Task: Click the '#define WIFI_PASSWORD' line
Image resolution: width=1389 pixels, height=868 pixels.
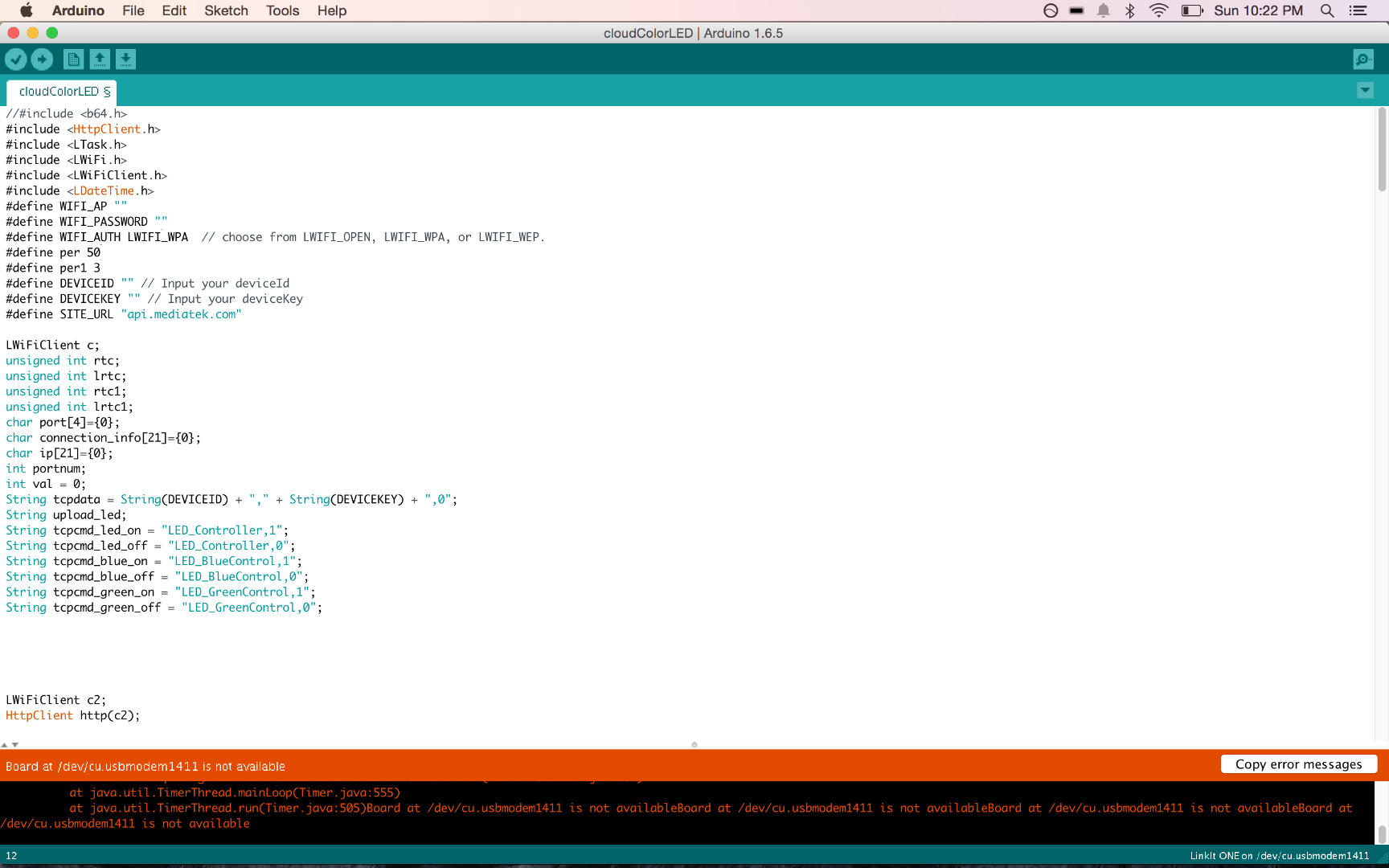Action: [x=87, y=221]
